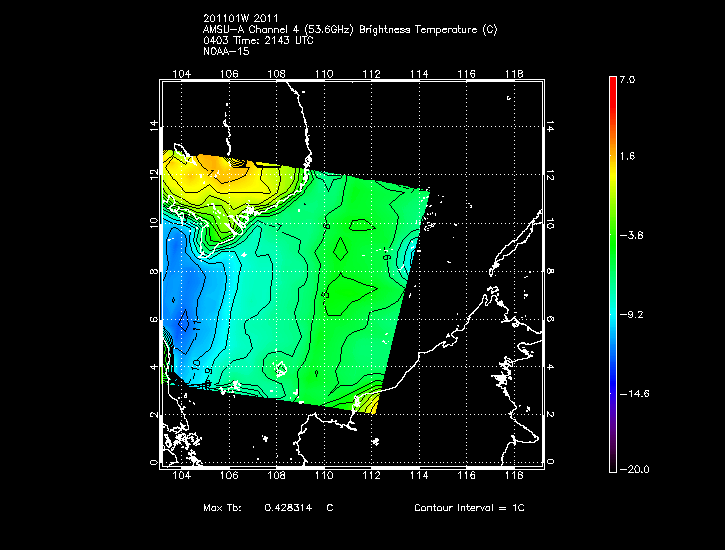
Task: Click the "201101W 2011" title line
Action: coord(241,18)
